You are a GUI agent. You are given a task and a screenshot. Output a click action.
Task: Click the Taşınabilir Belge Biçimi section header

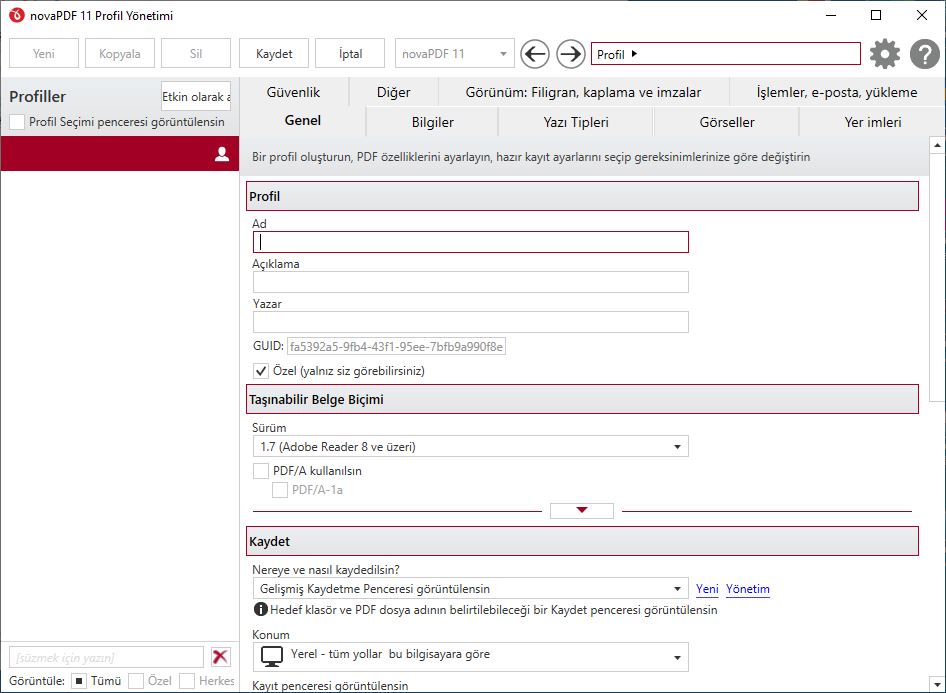[582, 399]
